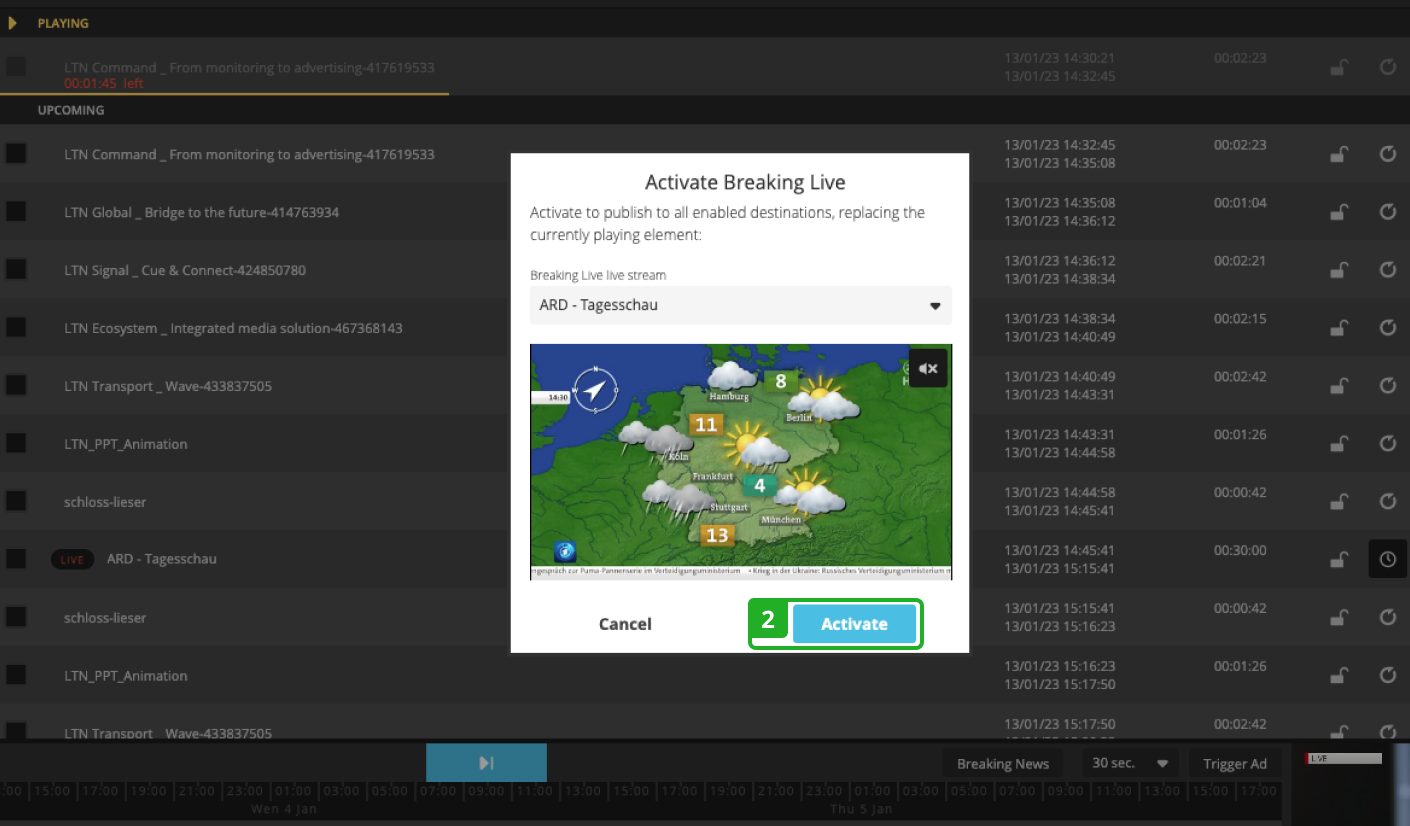Select checkbox next to LTN_PPT_Animation
Screen dimensions: 1410x826
[x=16, y=443]
